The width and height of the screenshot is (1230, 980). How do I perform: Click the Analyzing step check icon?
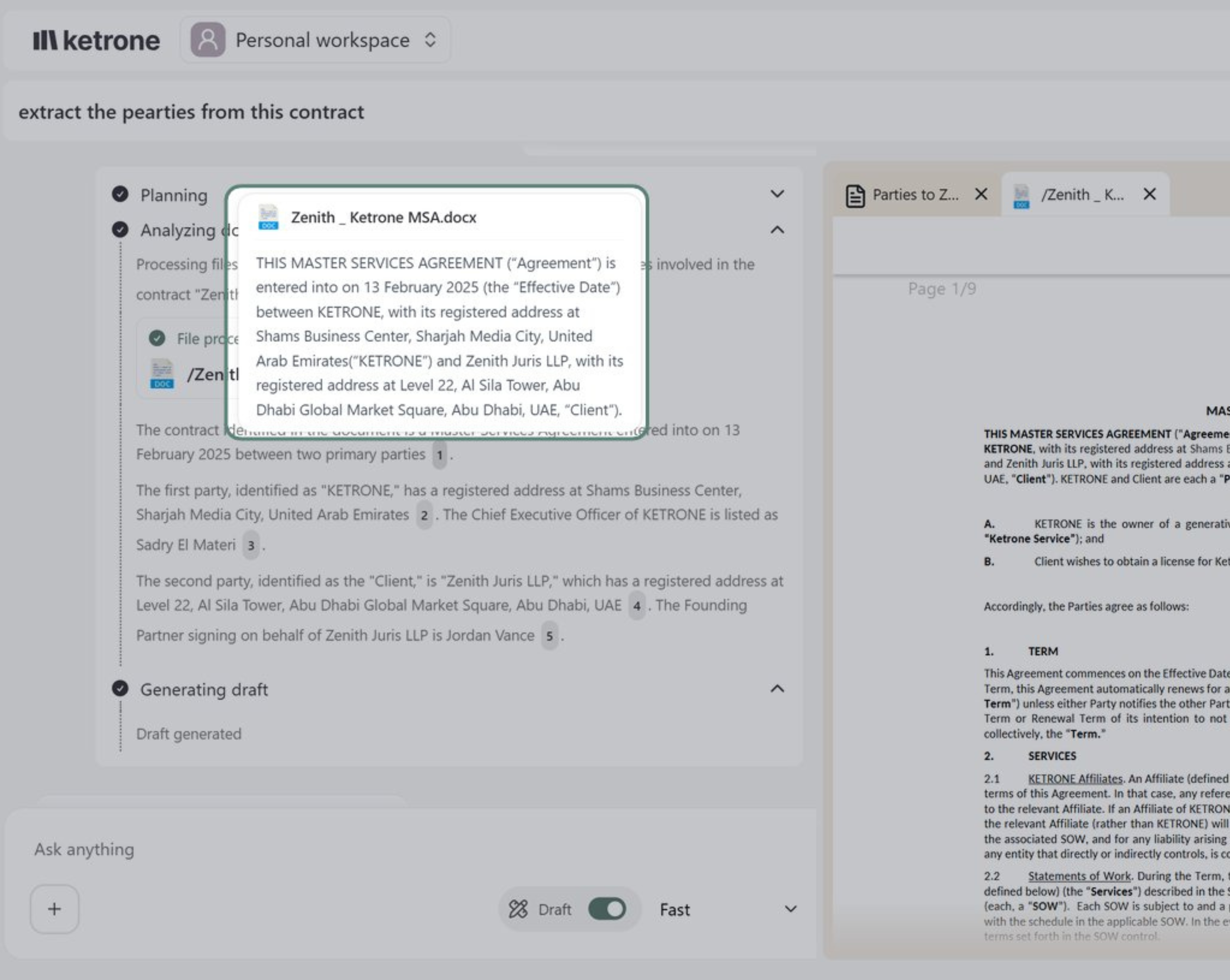tap(120, 229)
